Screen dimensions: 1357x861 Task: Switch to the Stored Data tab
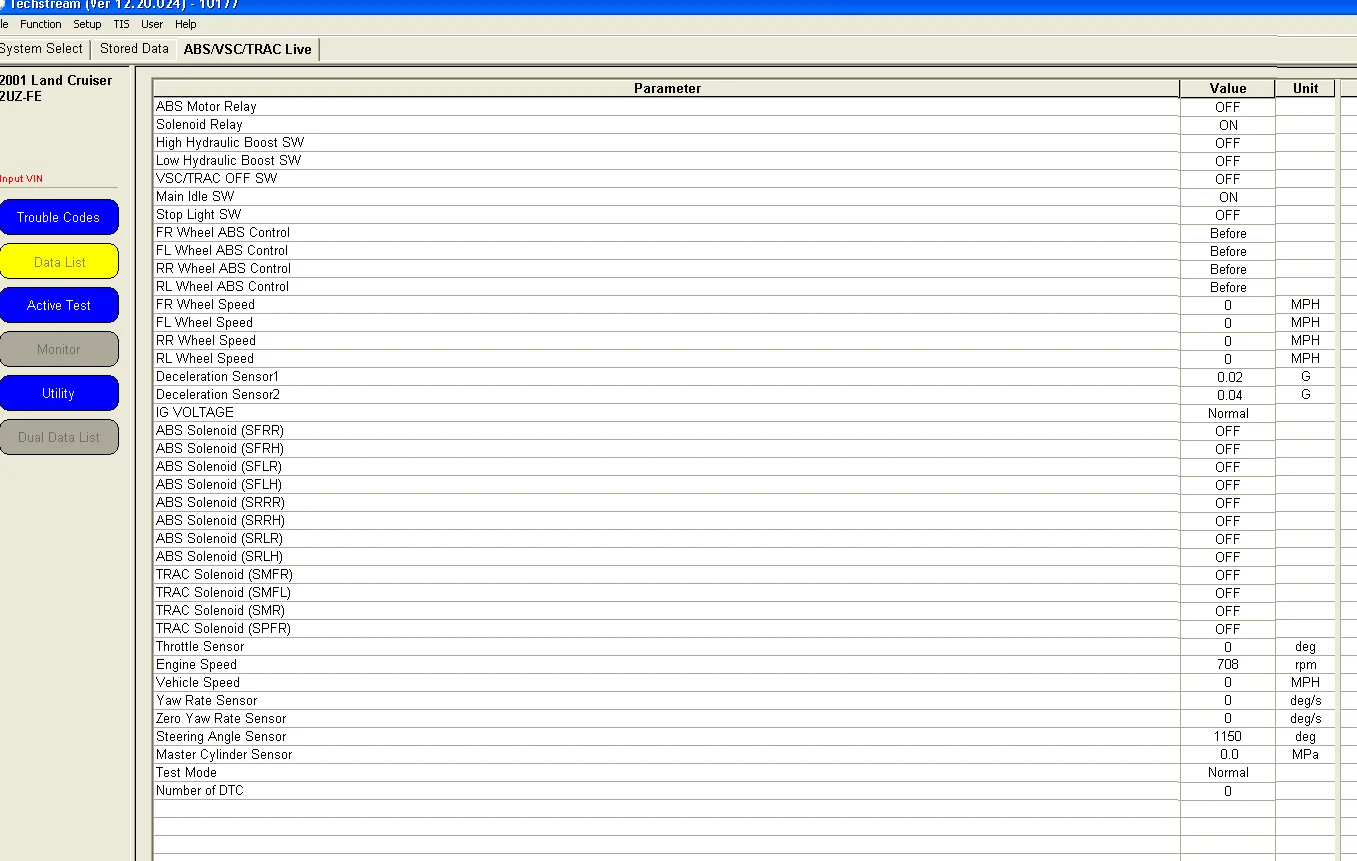click(134, 49)
